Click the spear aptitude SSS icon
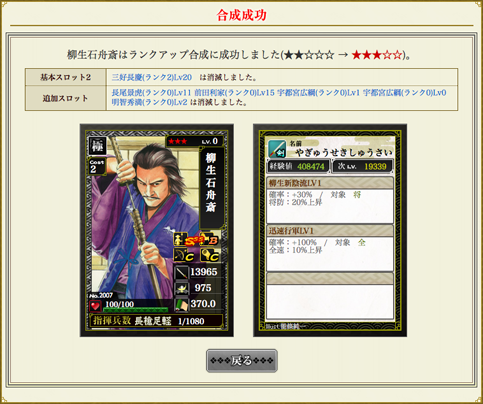483x404 pixels. click(x=188, y=240)
